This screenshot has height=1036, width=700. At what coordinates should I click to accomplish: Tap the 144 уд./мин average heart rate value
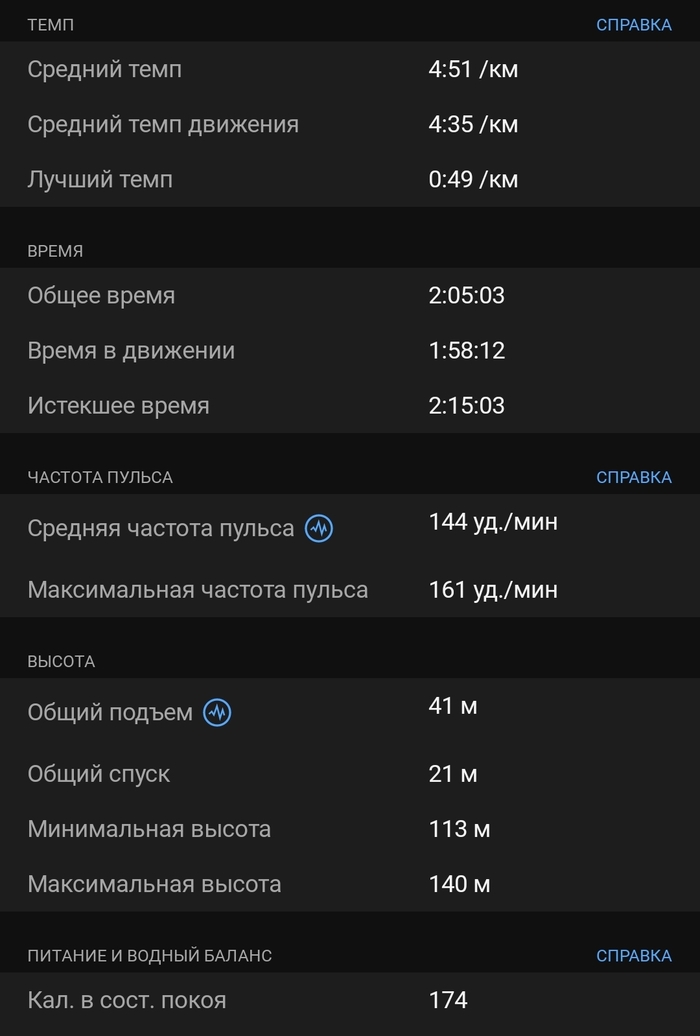pyautogui.click(x=493, y=522)
